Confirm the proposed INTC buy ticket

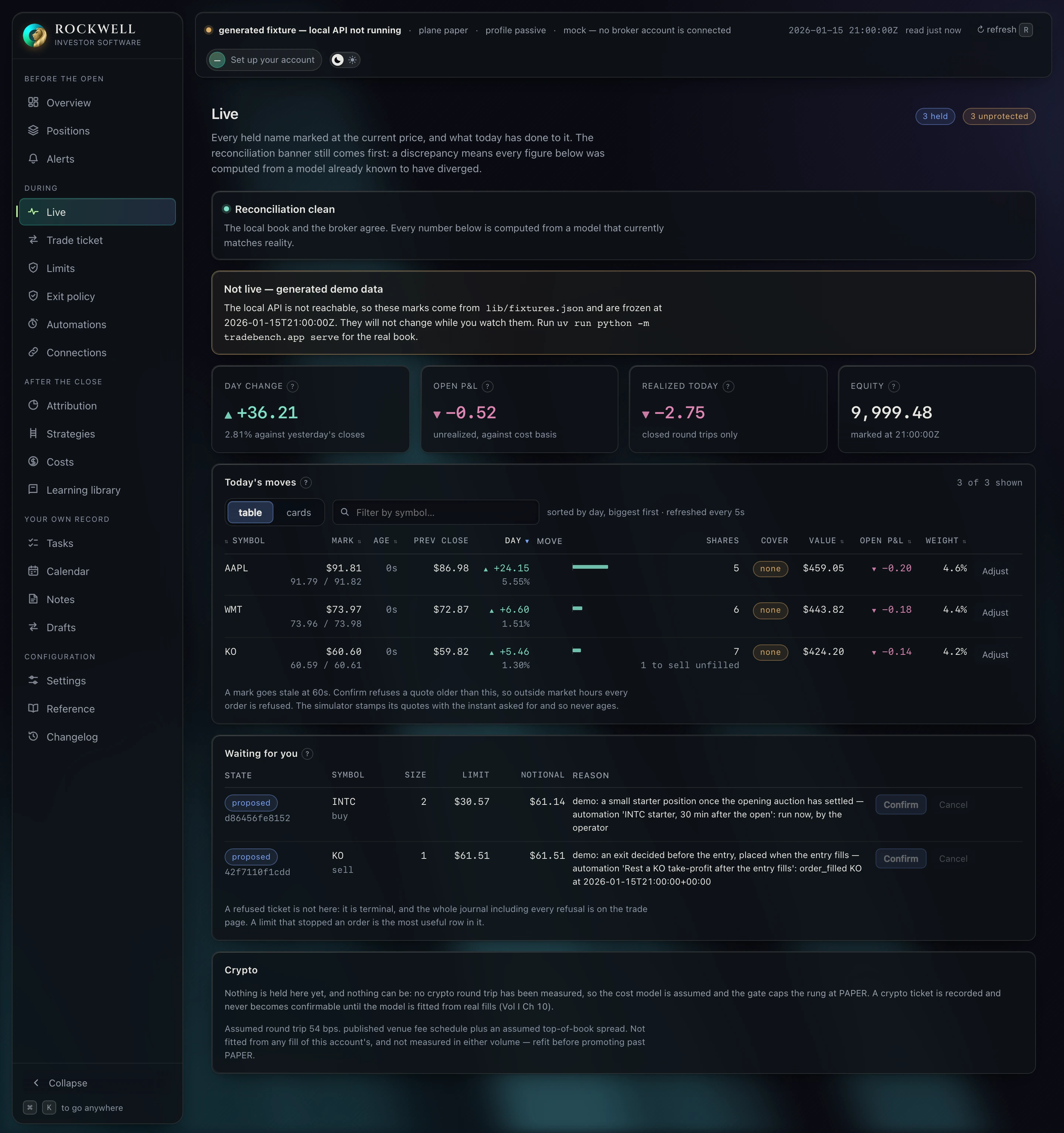[x=900, y=805]
